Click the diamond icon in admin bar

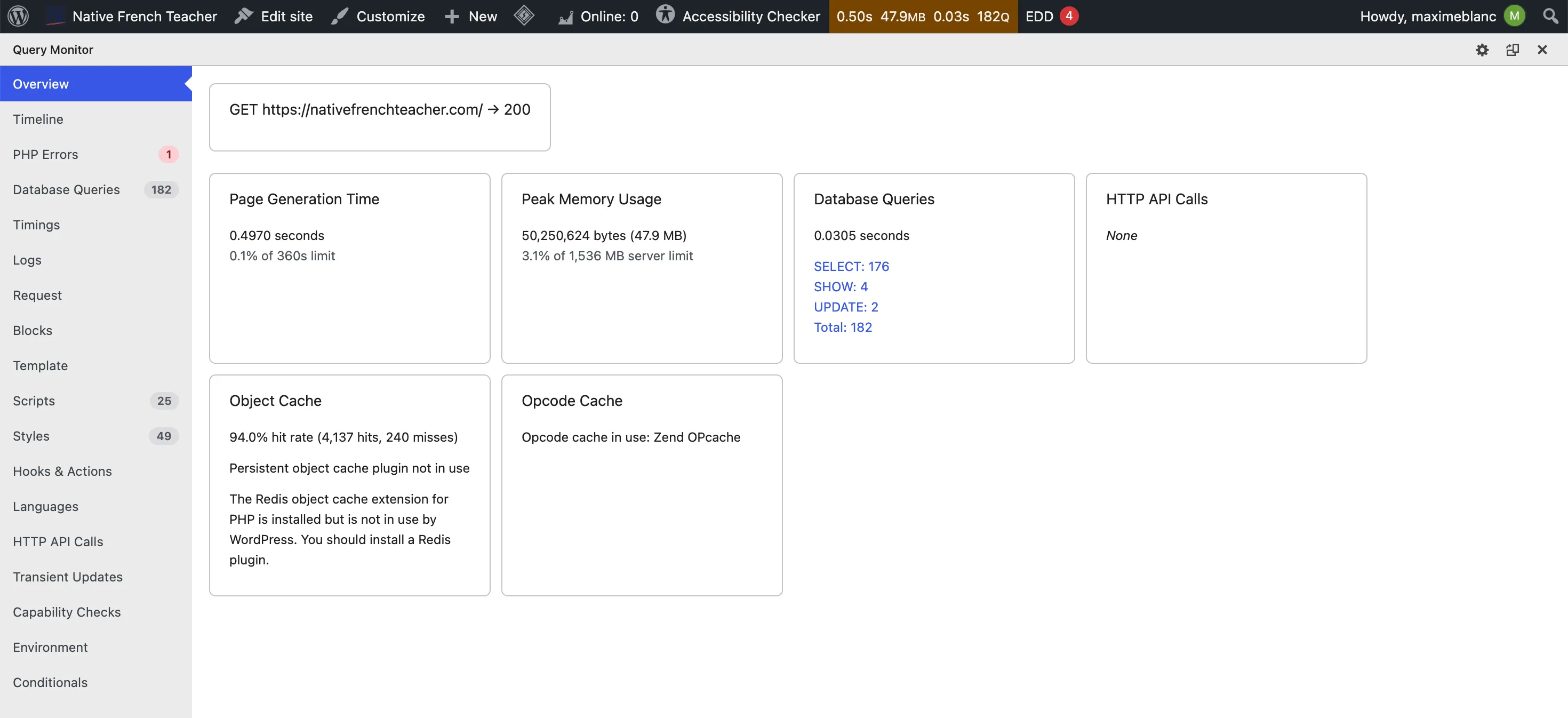pyautogui.click(x=524, y=16)
